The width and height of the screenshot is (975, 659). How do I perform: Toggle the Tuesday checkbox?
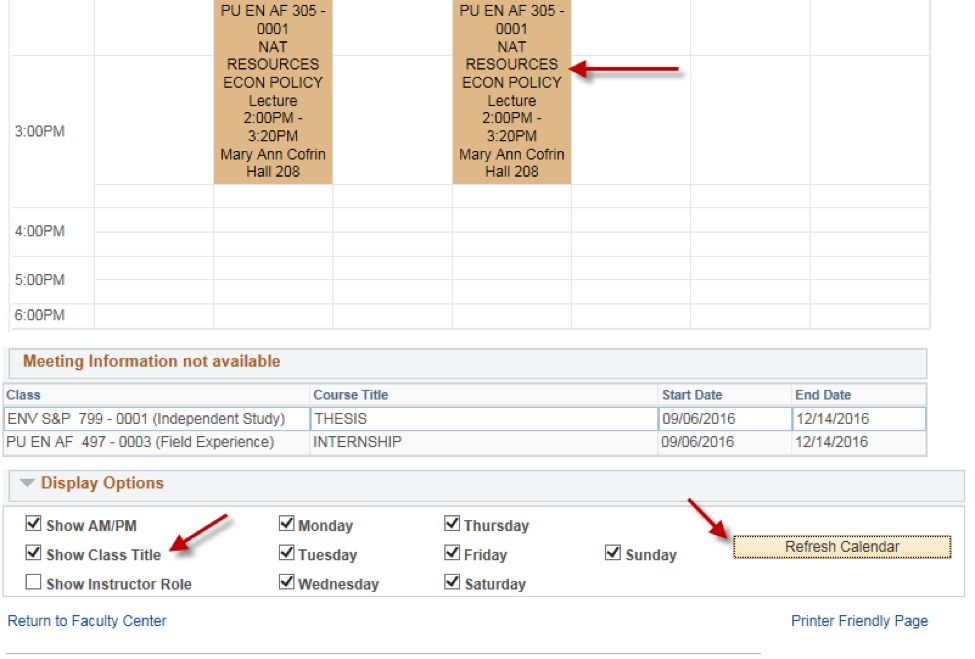[287, 553]
